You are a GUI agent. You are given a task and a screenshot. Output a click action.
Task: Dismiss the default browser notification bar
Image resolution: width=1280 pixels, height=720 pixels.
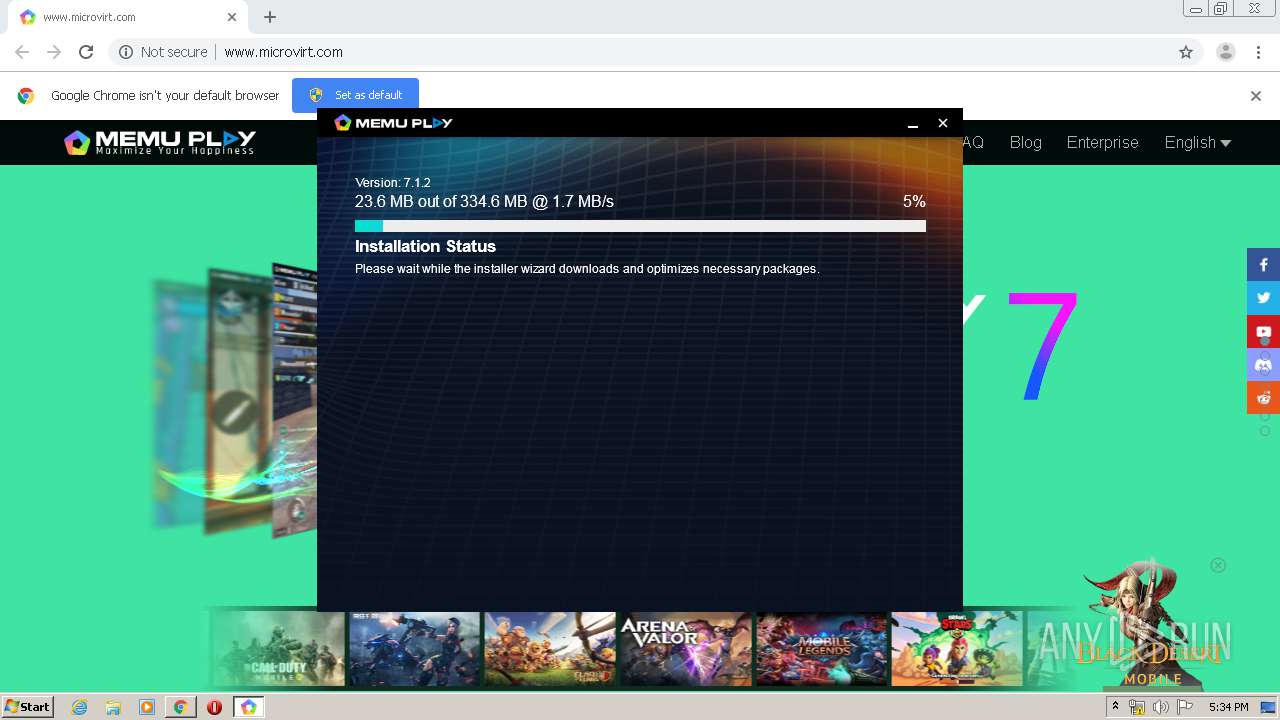(1256, 96)
